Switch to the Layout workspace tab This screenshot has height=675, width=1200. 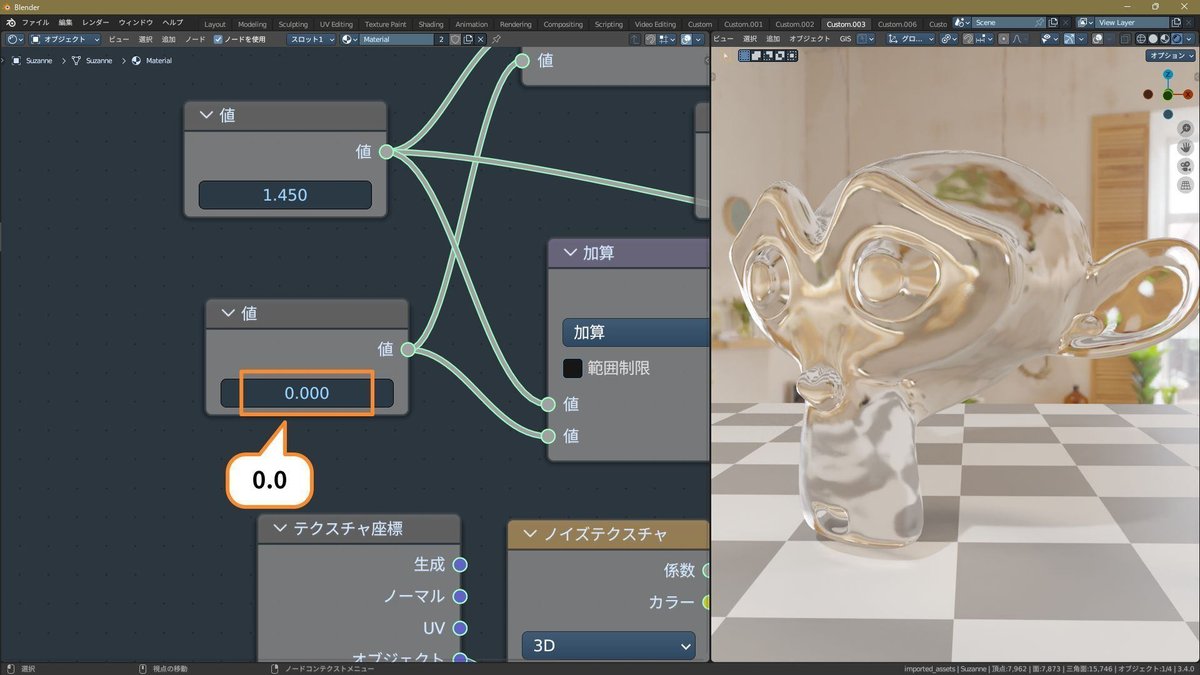pos(215,24)
